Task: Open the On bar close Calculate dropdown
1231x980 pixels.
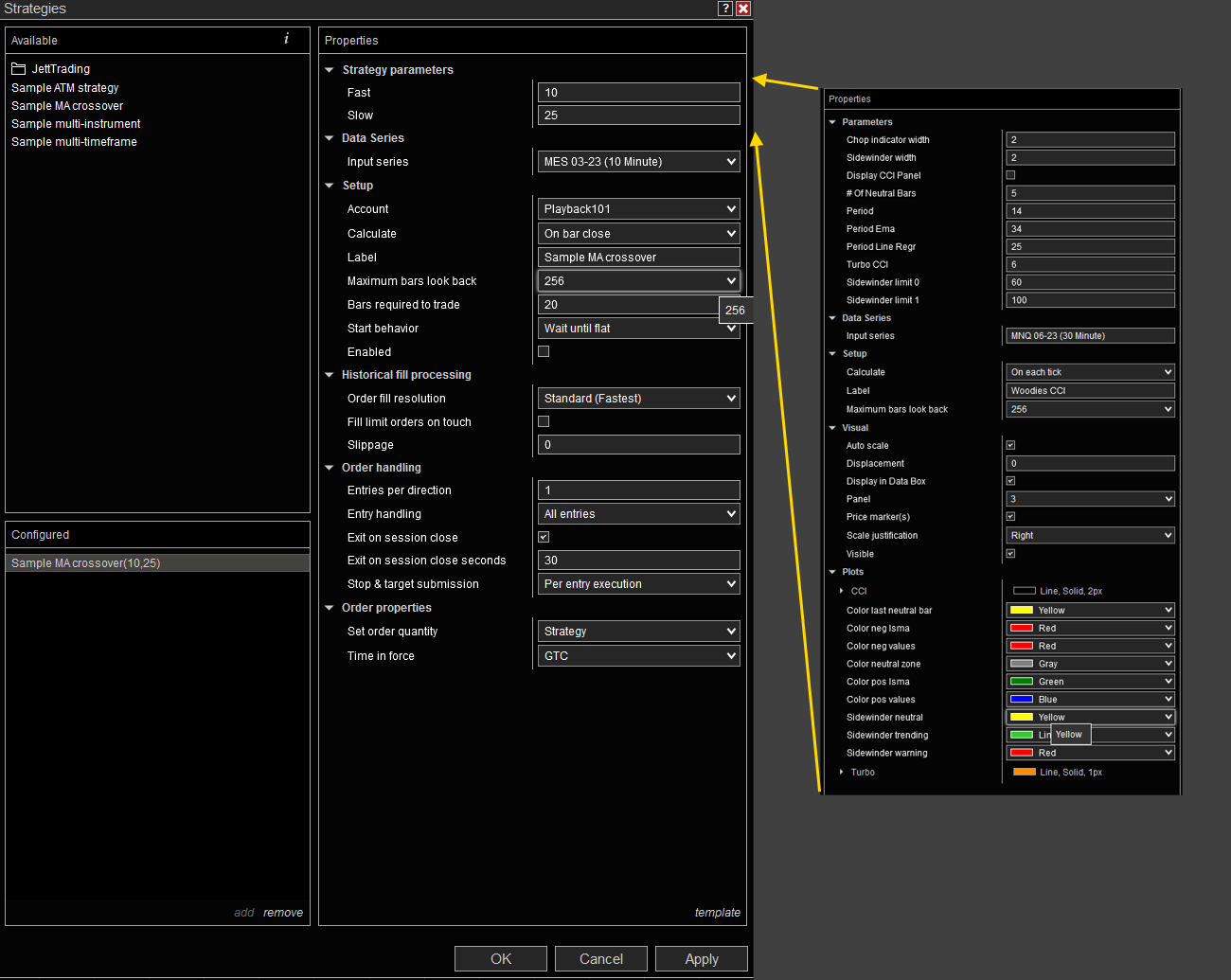Action: [x=639, y=234]
